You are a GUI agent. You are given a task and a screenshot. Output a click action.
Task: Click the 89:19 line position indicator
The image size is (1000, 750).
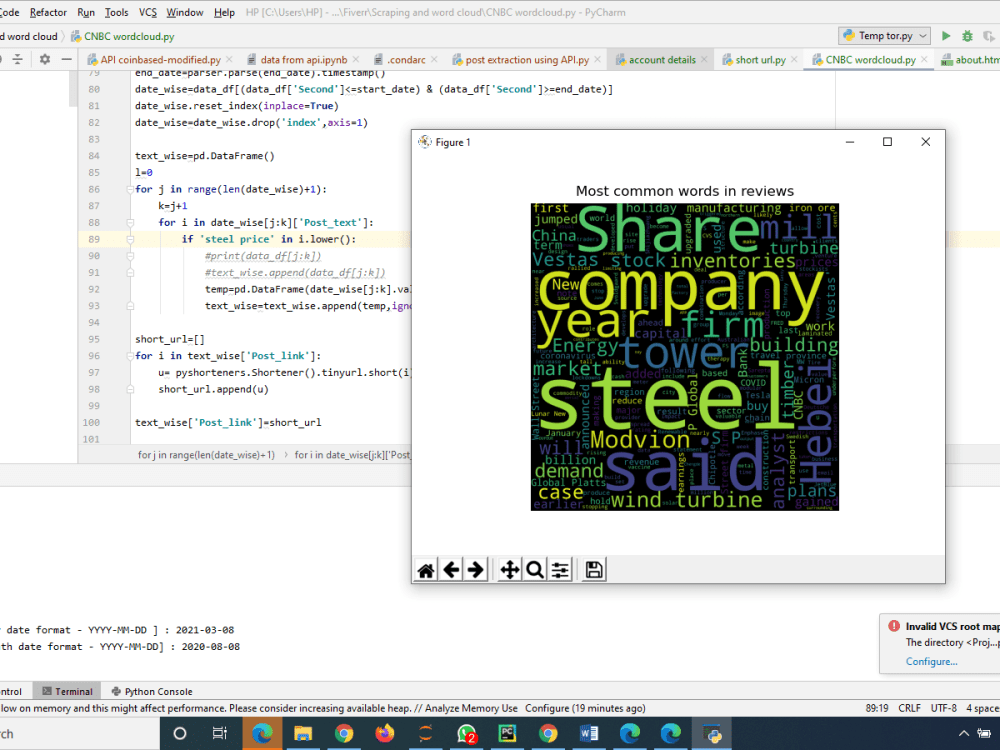[x=877, y=708]
